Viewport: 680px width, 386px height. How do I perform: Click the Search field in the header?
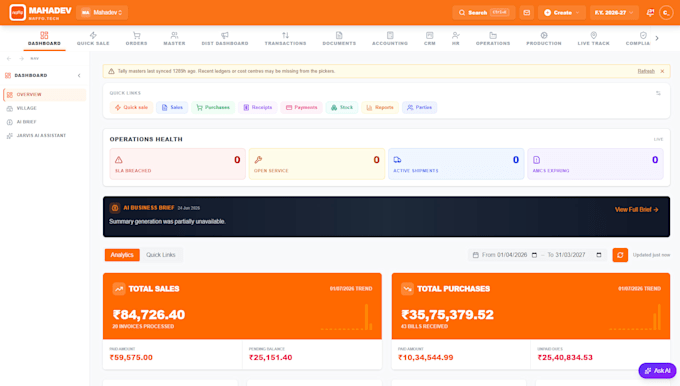(484, 13)
